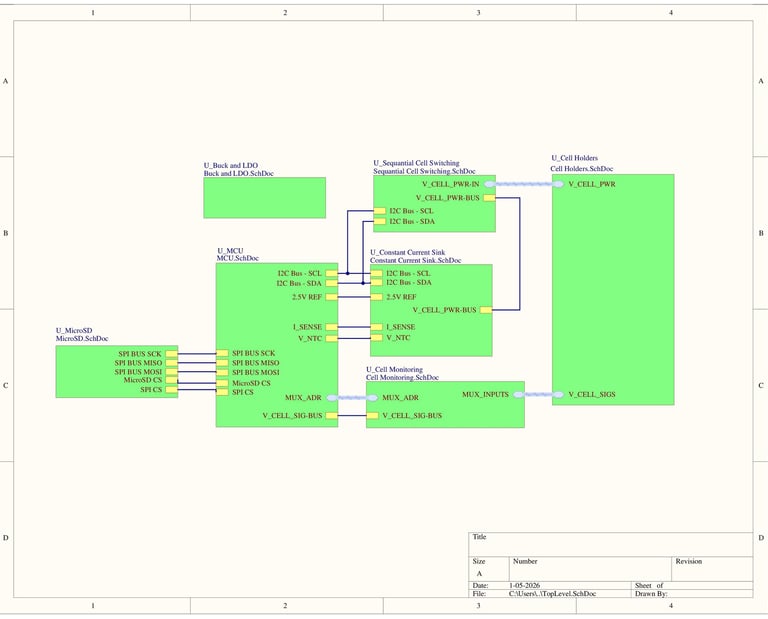The image size is (768, 619).
Task: Click the Cell Holders.SchDoc filename label
Action: [x=581, y=168]
